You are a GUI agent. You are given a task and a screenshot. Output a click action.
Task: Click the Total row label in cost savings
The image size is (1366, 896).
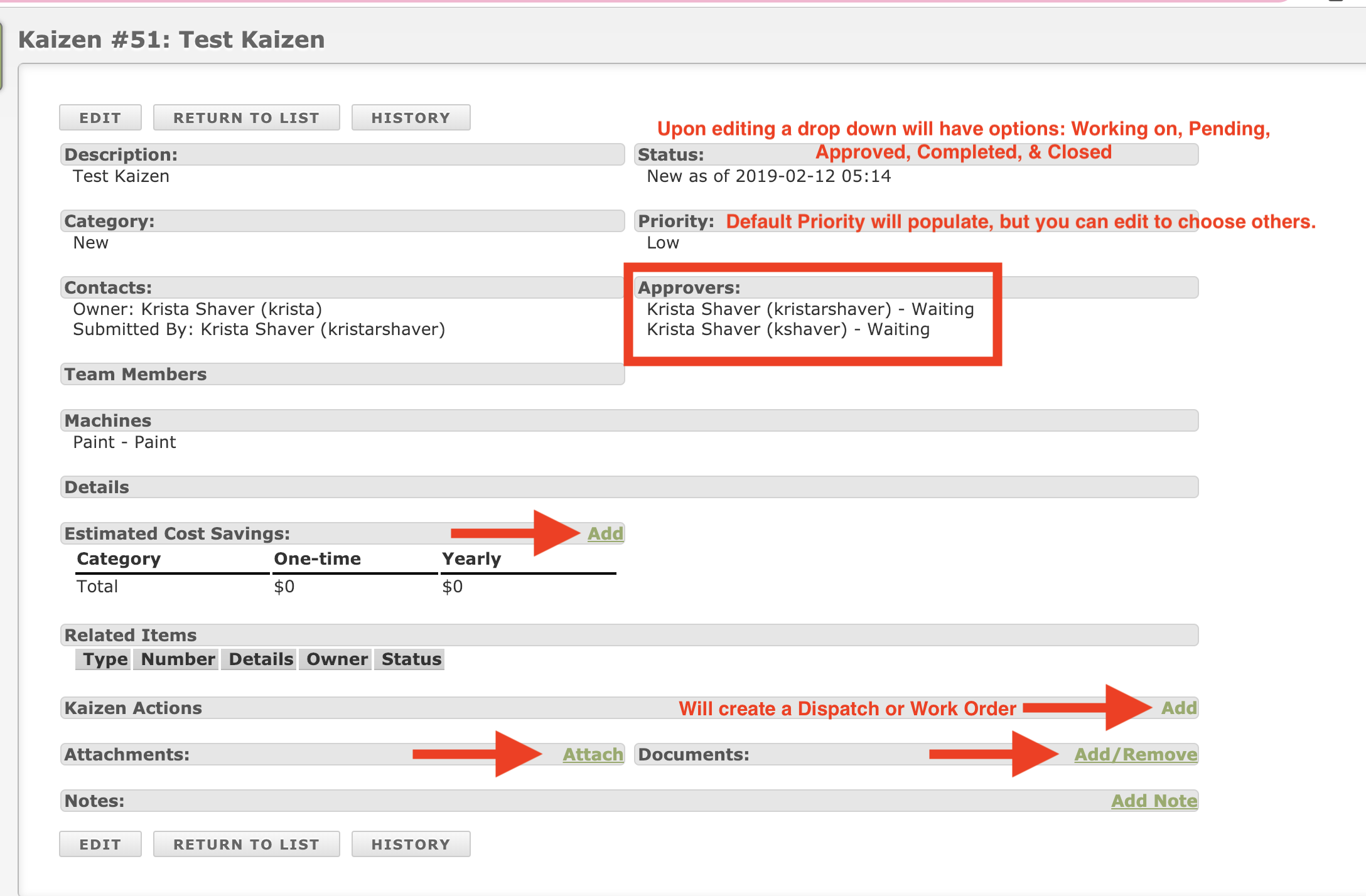pyautogui.click(x=97, y=587)
